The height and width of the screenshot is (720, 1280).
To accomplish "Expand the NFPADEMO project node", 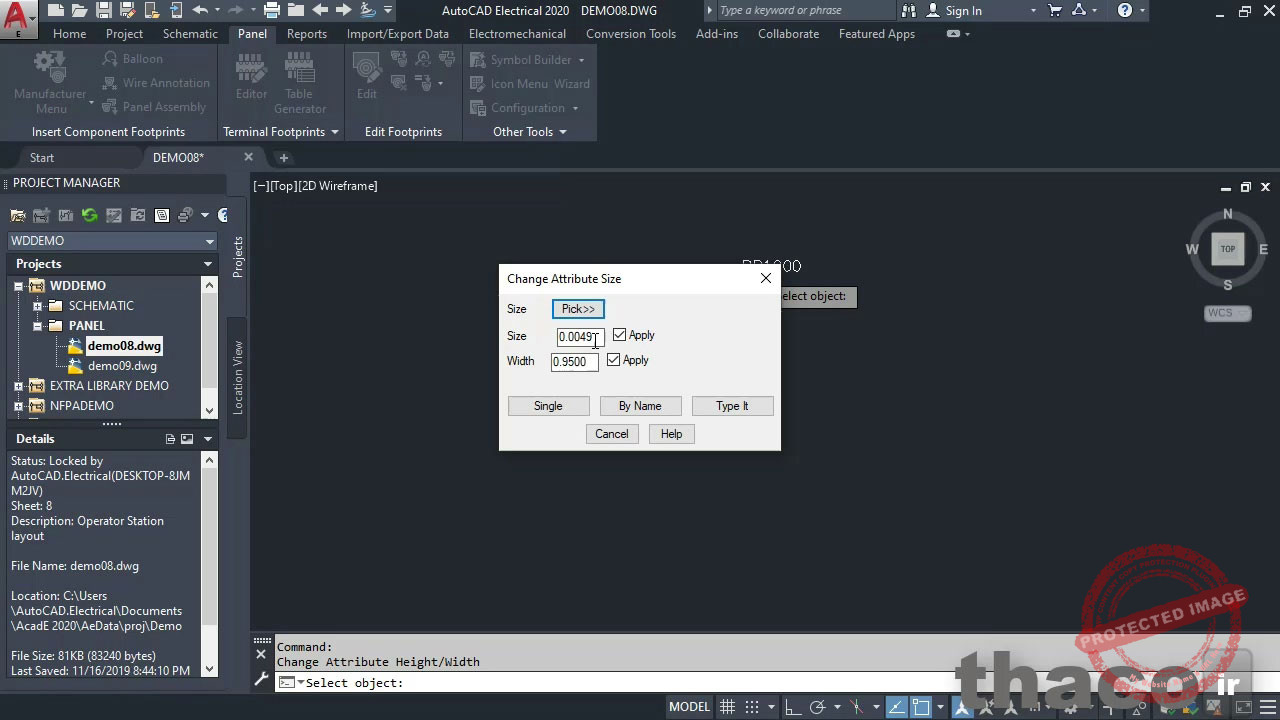I will (17, 405).
